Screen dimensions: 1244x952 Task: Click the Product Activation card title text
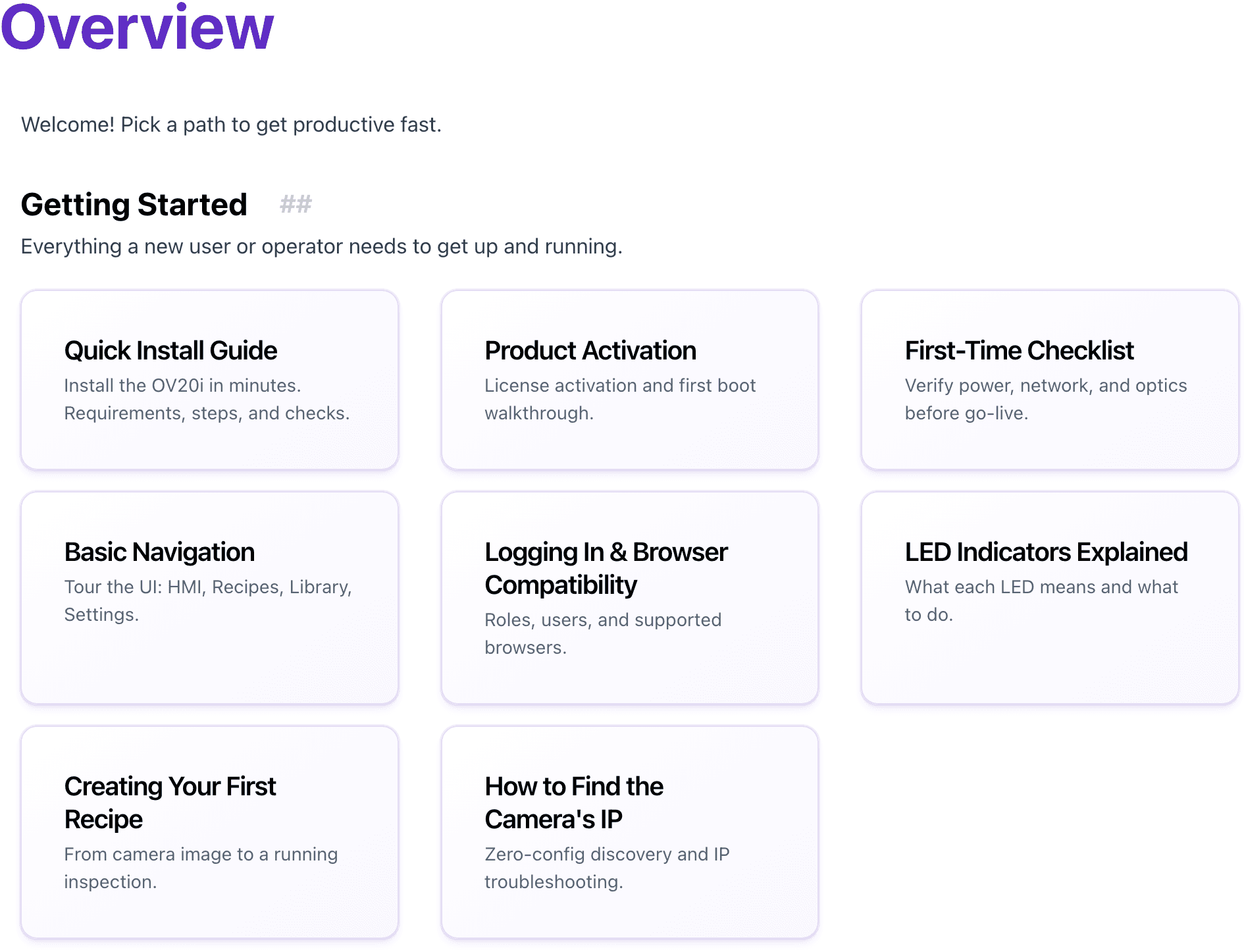[x=590, y=350]
